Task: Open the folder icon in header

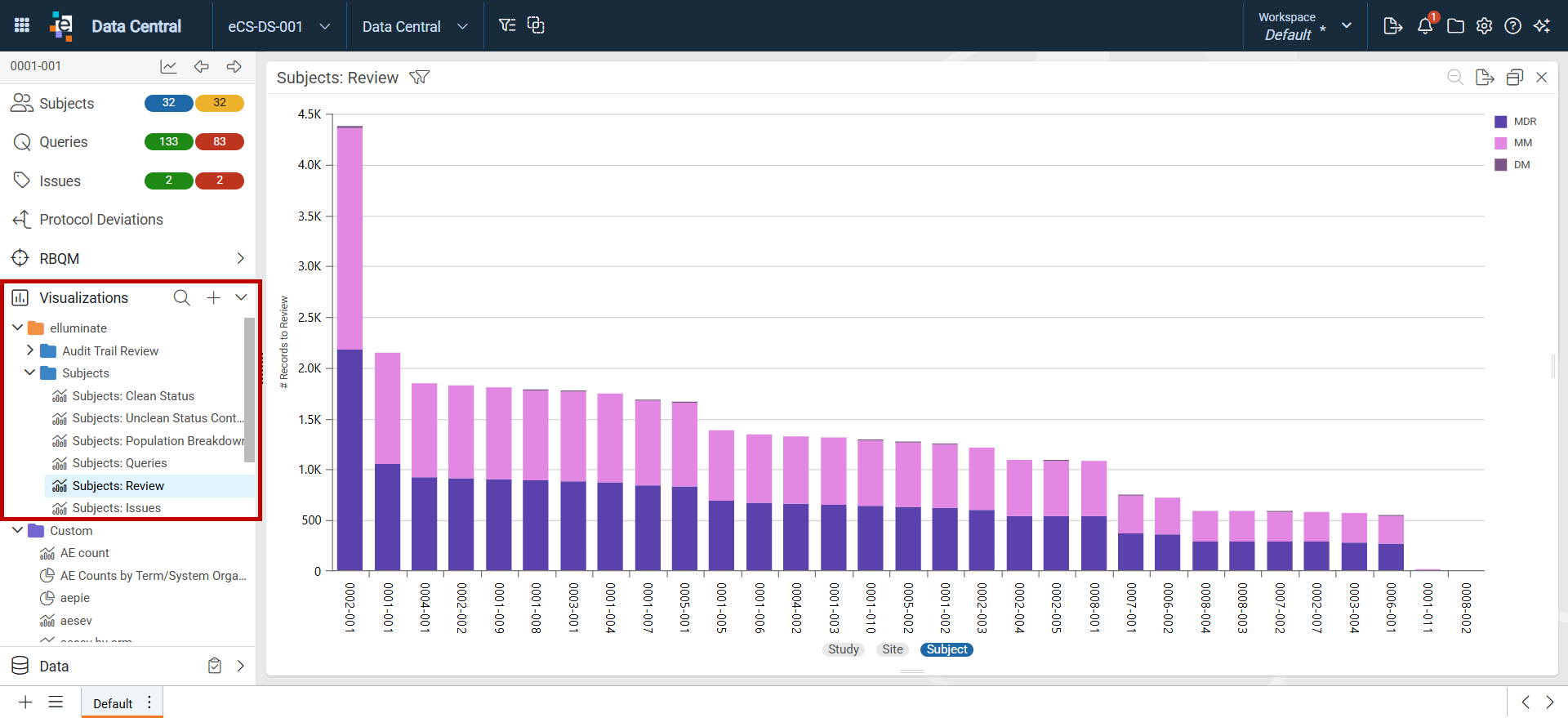Action: (x=1455, y=26)
